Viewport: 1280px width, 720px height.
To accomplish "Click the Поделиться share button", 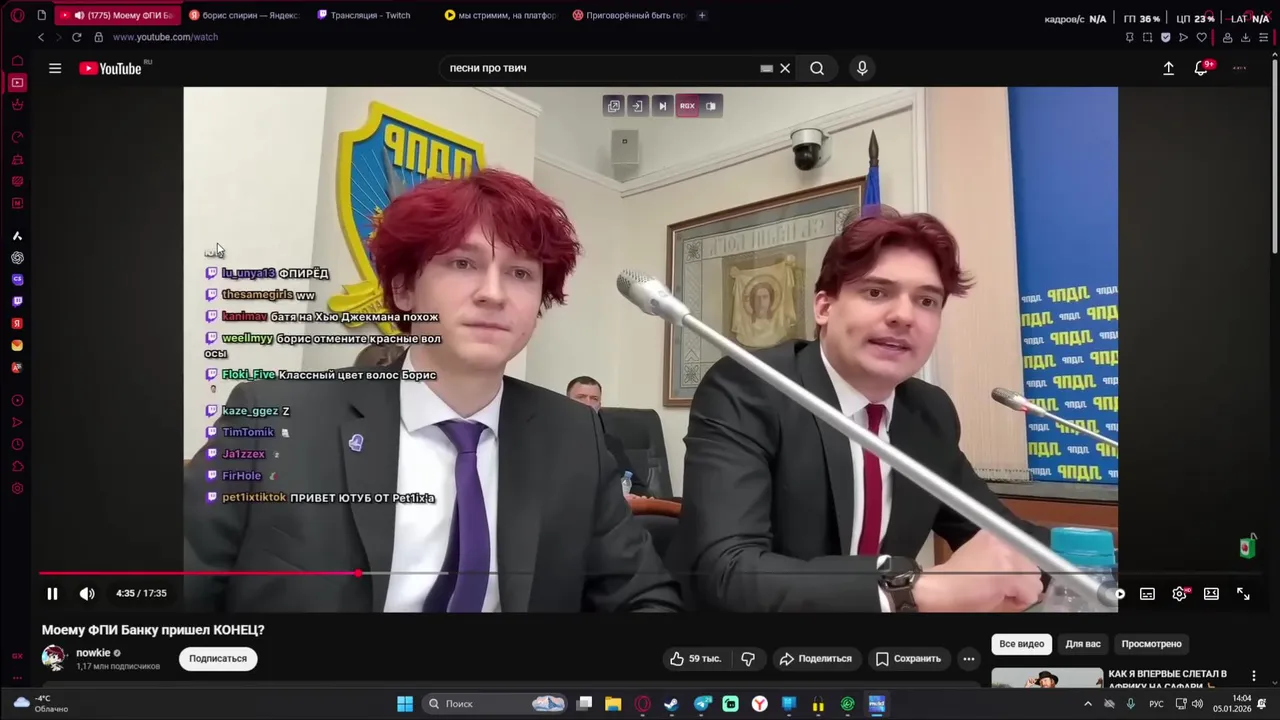I will (x=815, y=658).
